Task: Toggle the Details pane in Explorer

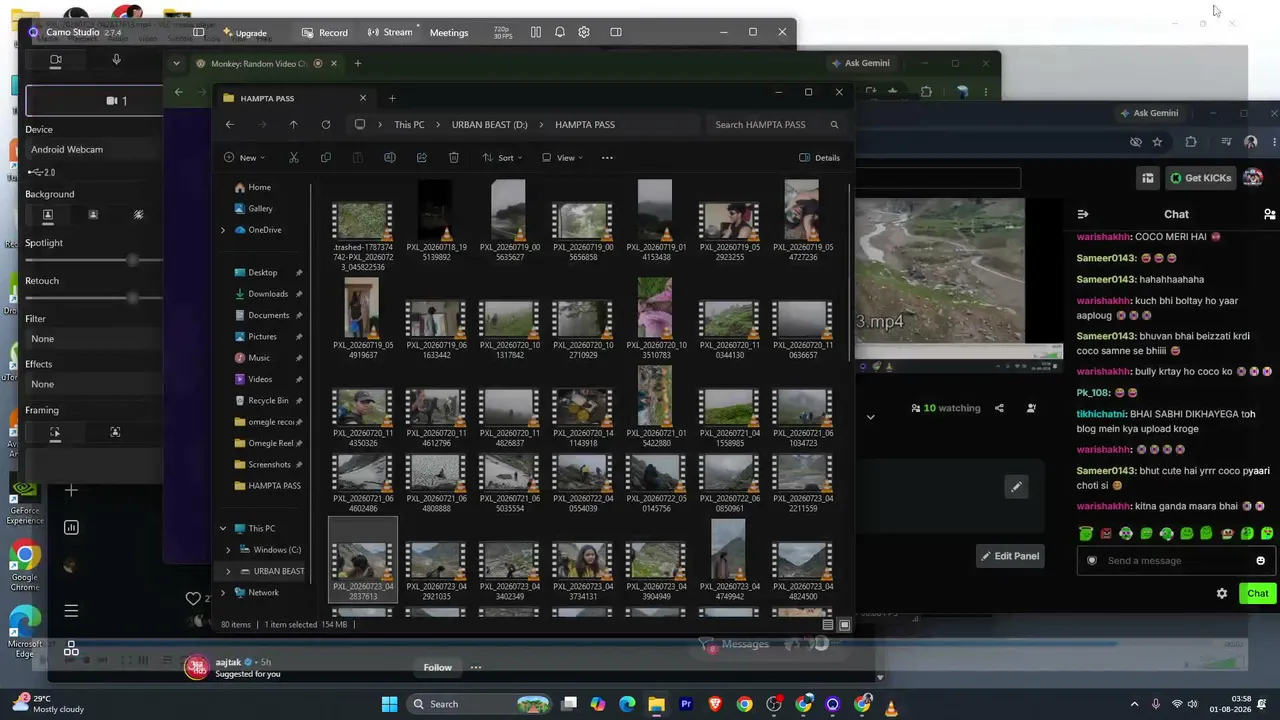Action: pos(819,158)
